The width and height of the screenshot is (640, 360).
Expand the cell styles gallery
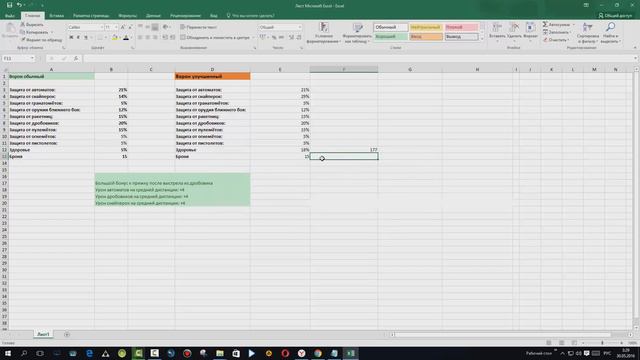pyautogui.click(x=482, y=39)
